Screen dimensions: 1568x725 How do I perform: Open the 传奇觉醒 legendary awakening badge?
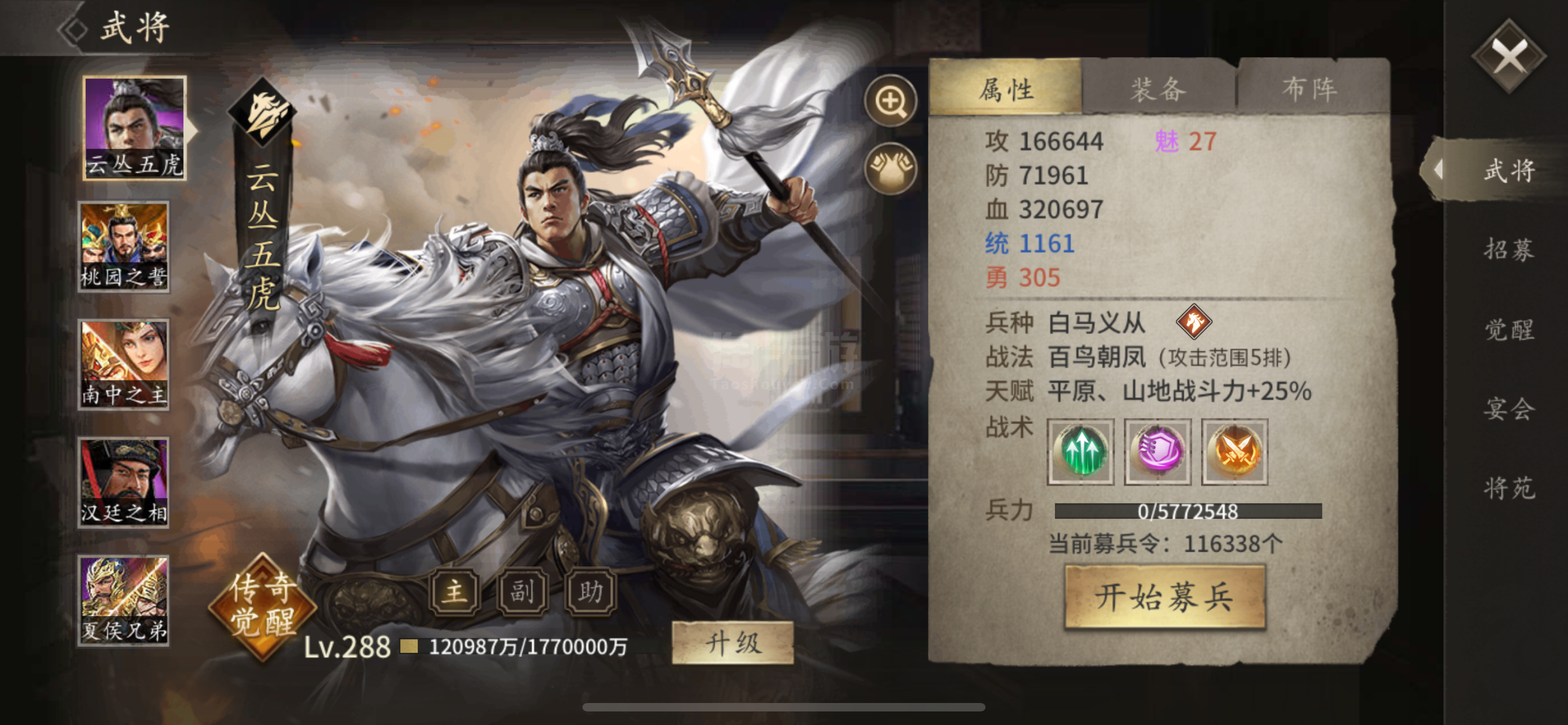[x=262, y=606]
